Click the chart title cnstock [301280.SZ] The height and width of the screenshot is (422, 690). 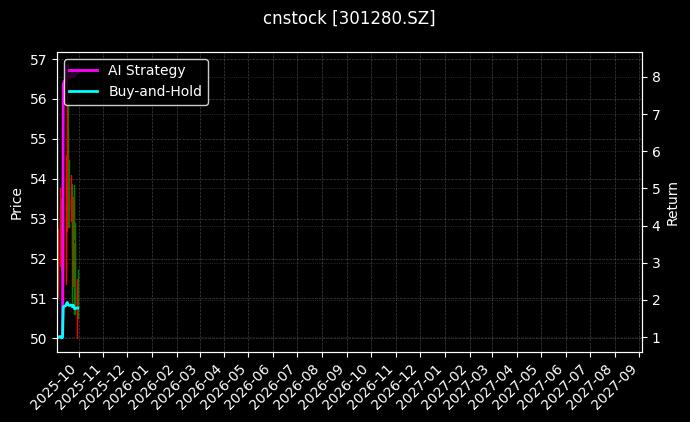tap(349, 18)
